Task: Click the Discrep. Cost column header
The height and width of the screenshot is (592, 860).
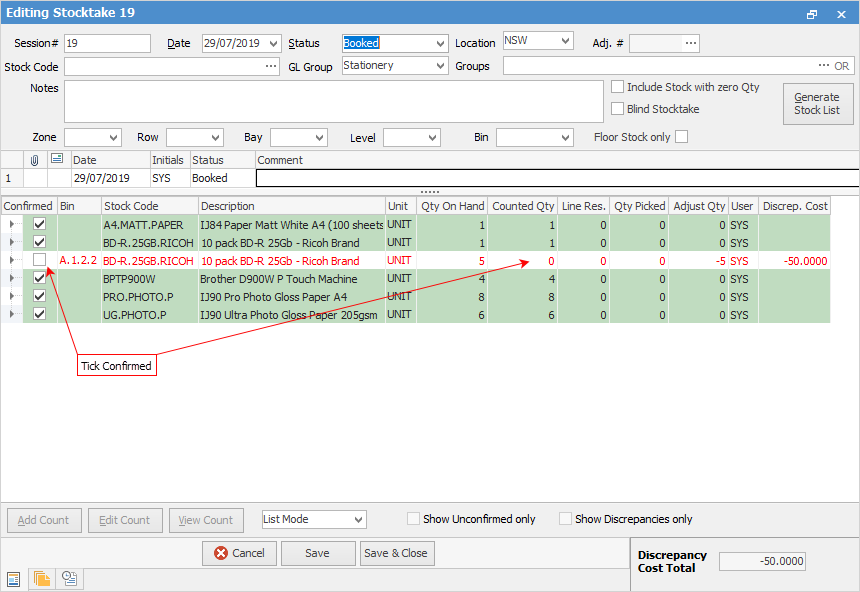Action: pos(794,206)
